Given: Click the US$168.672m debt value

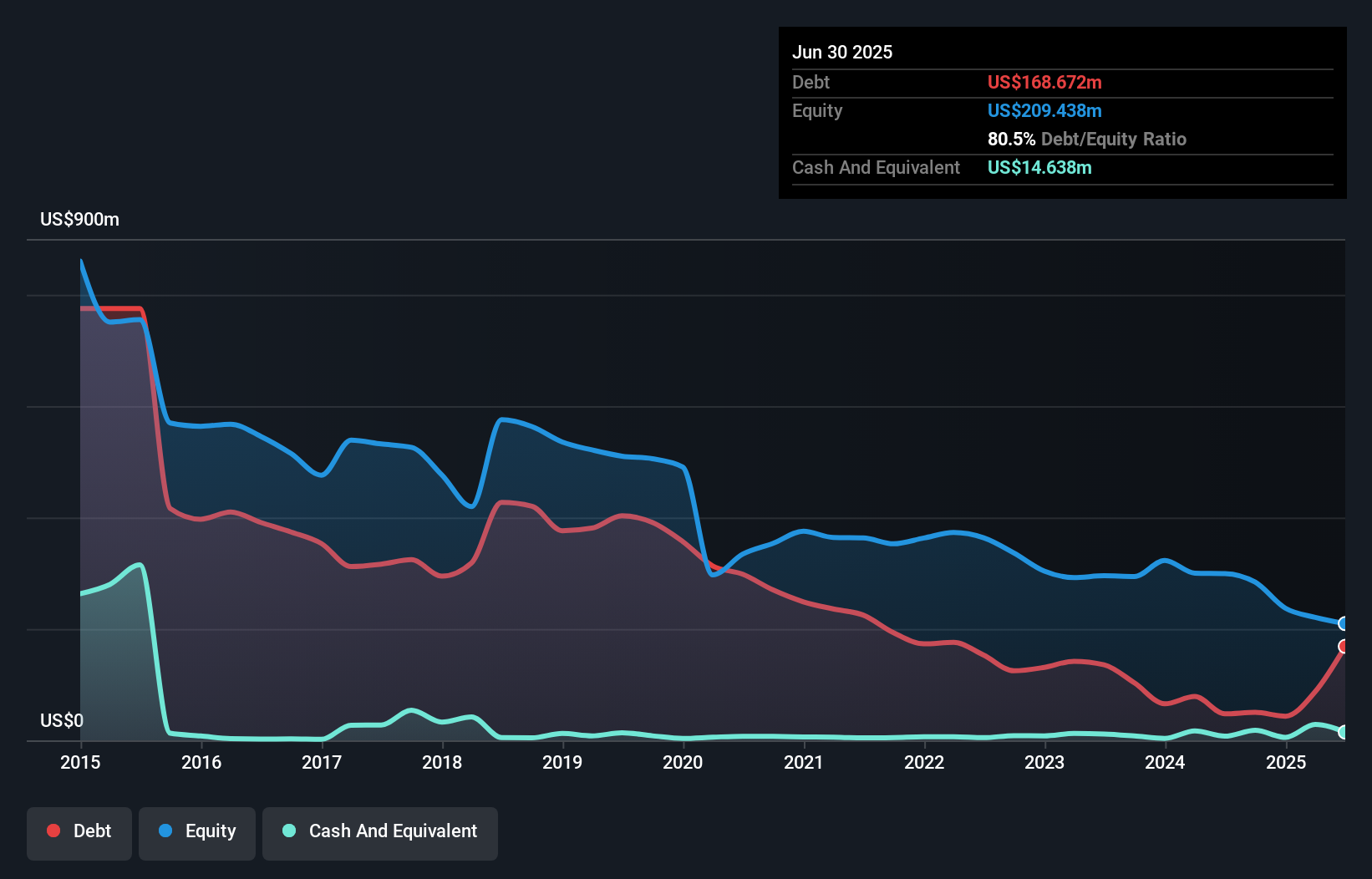Looking at the screenshot, I should click(x=1044, y=82).
